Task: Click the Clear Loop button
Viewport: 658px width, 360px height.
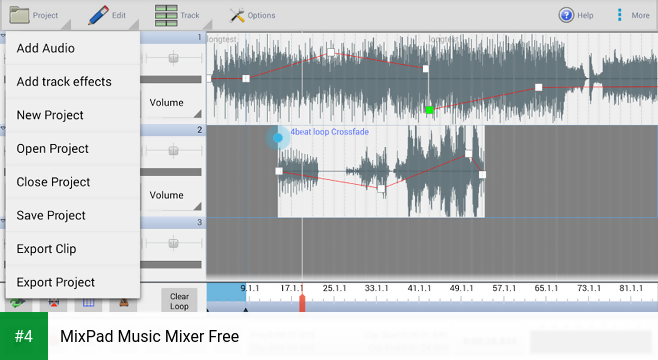Action: point(179,301)
